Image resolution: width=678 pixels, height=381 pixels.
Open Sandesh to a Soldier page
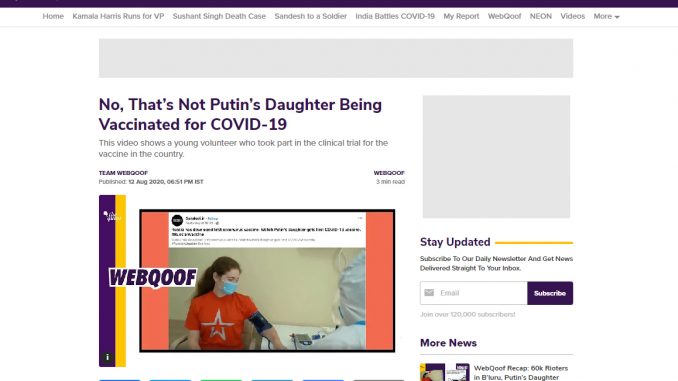(x=310, y=16)
